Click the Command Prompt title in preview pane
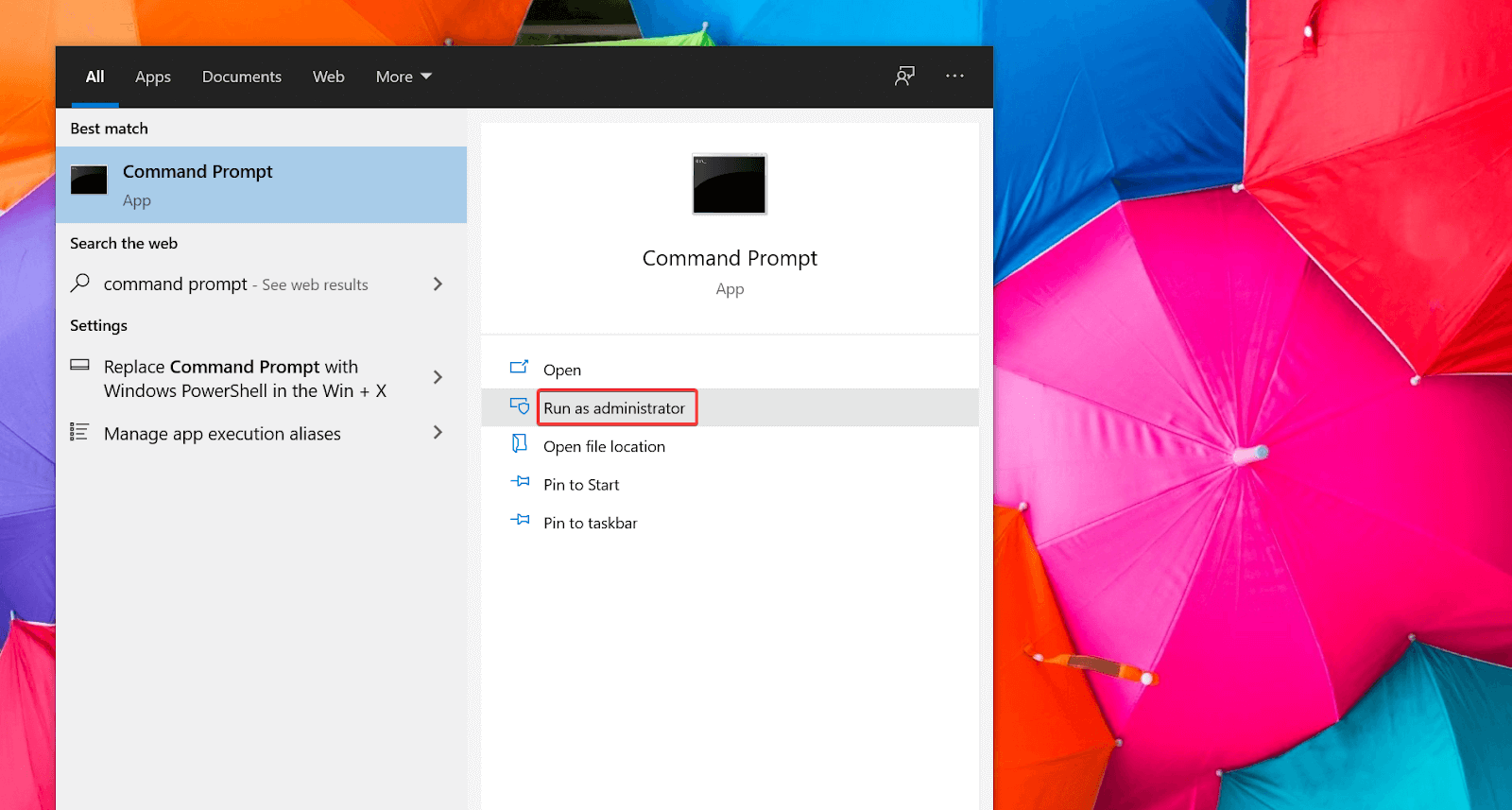The height and width of the screenshot is (810, 1512). [x=730, y=259]
